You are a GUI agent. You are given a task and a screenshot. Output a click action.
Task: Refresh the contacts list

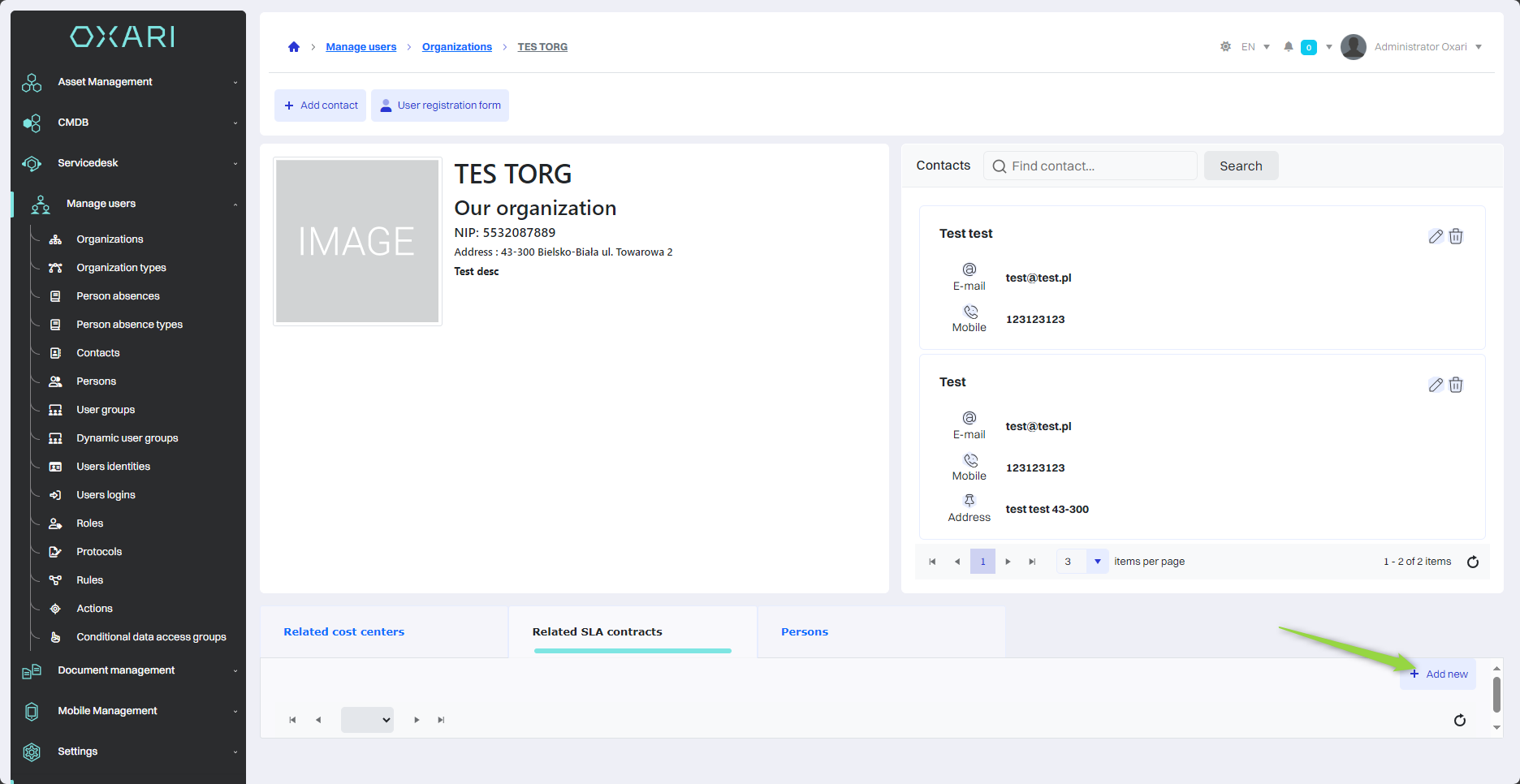point(1472,562)
